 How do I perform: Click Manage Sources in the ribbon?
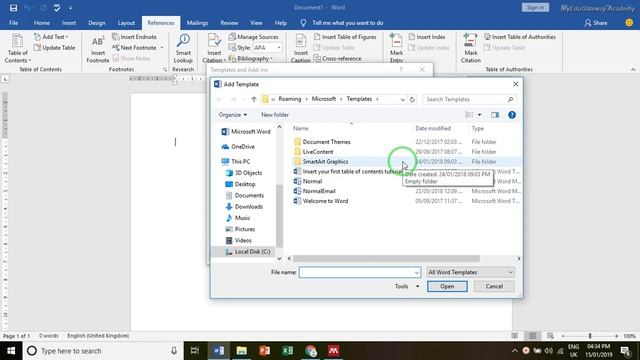(253, 37)
